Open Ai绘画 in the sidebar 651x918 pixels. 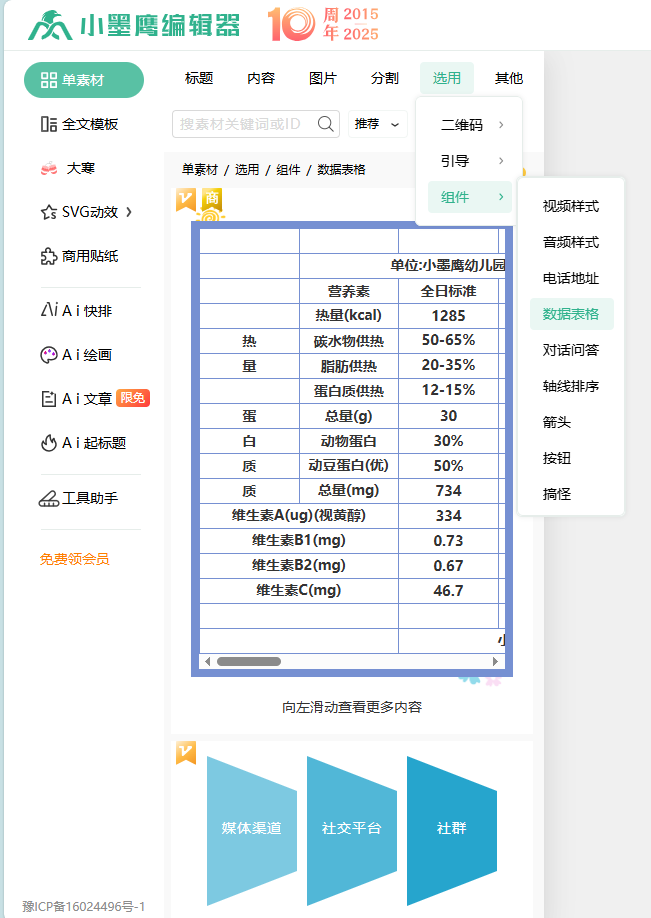coord(77,355)
